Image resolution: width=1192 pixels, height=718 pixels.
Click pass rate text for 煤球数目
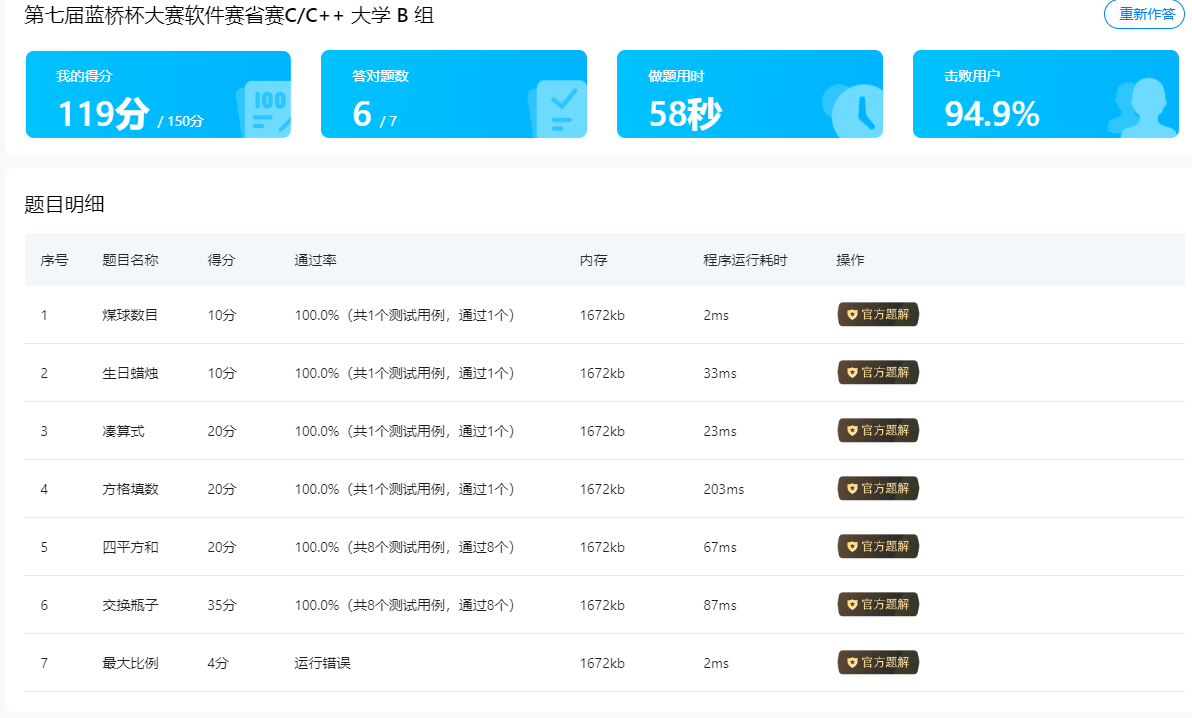(x=404, y=315)
